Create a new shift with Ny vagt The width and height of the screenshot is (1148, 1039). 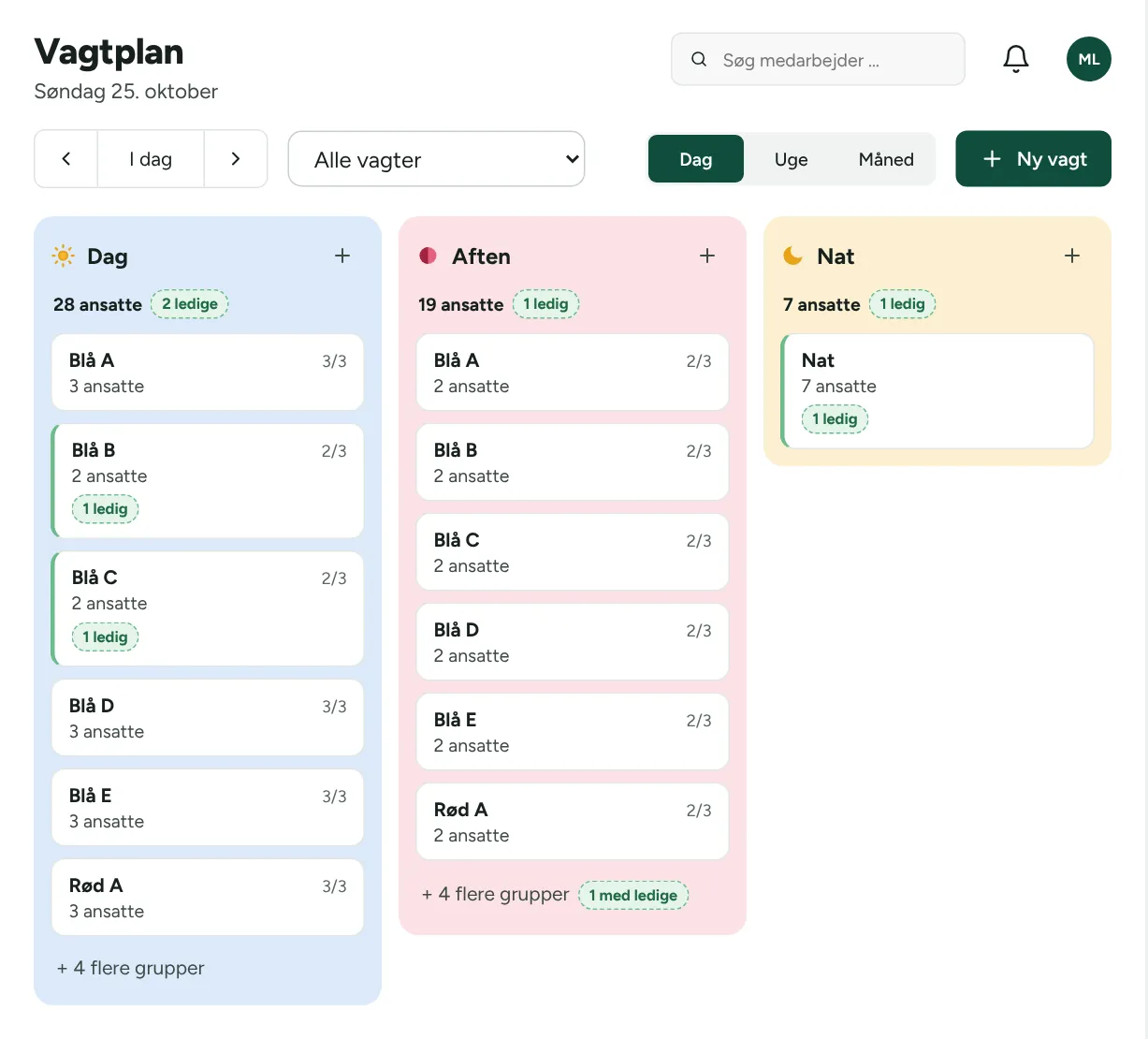[1033, 159]
